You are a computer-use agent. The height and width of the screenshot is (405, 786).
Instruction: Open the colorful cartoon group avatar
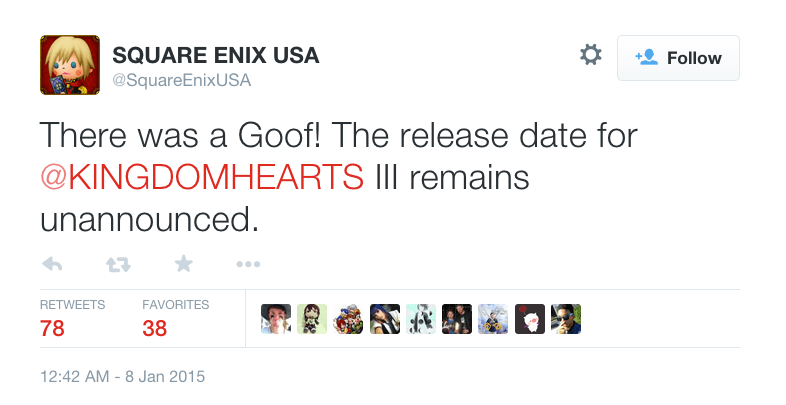pos(348,319)
